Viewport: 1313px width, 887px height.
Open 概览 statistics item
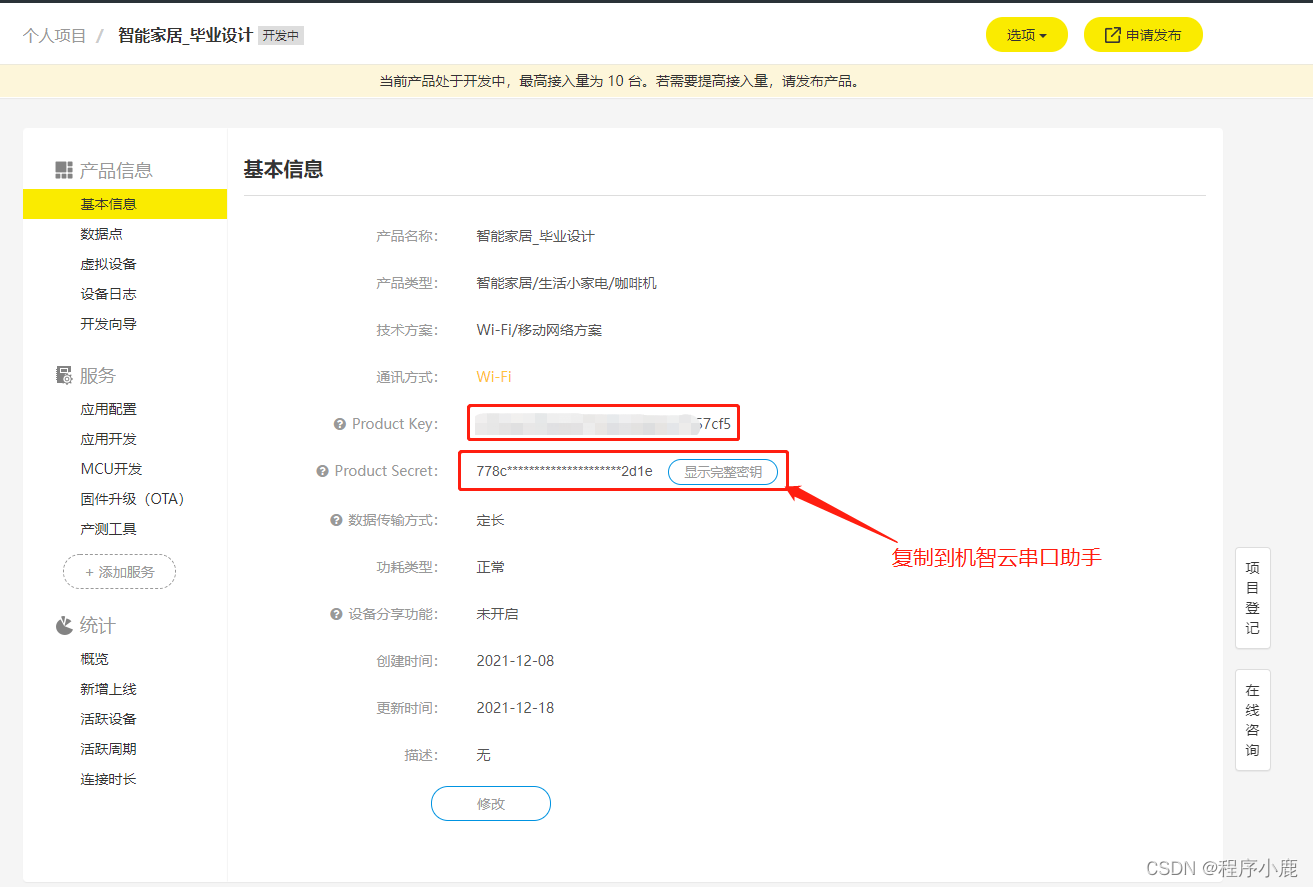tap(95, 659)
